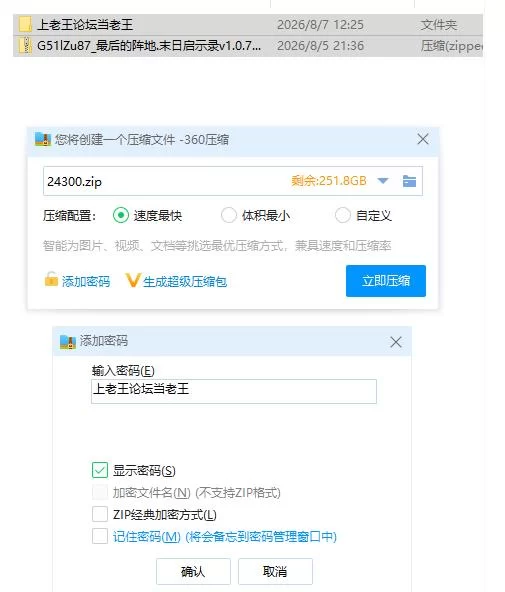
Task: Click the V icon beside 生成超级压缩包
Action: [132, 280]
